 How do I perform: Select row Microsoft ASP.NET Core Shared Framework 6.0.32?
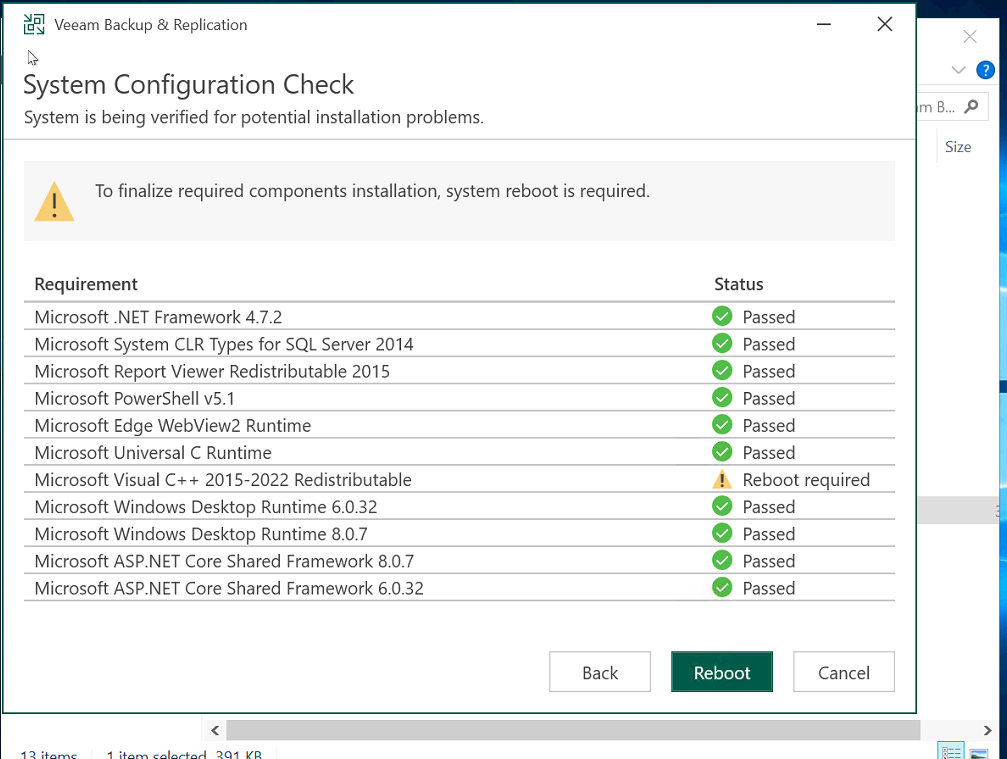459,588
